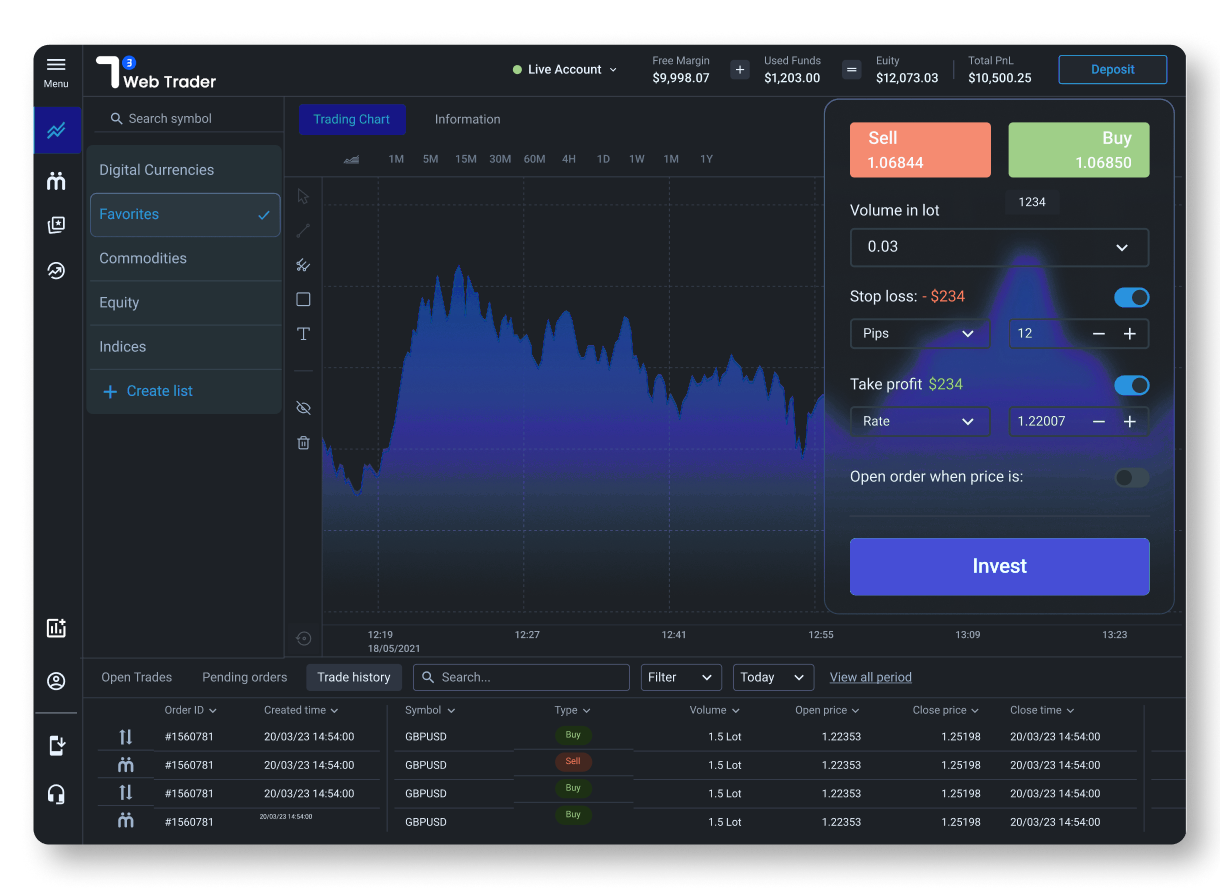The width and height of the screenshot is (1220, 888).
Task: Expand the Volume in lot dropdown
Action: (999, 247)
